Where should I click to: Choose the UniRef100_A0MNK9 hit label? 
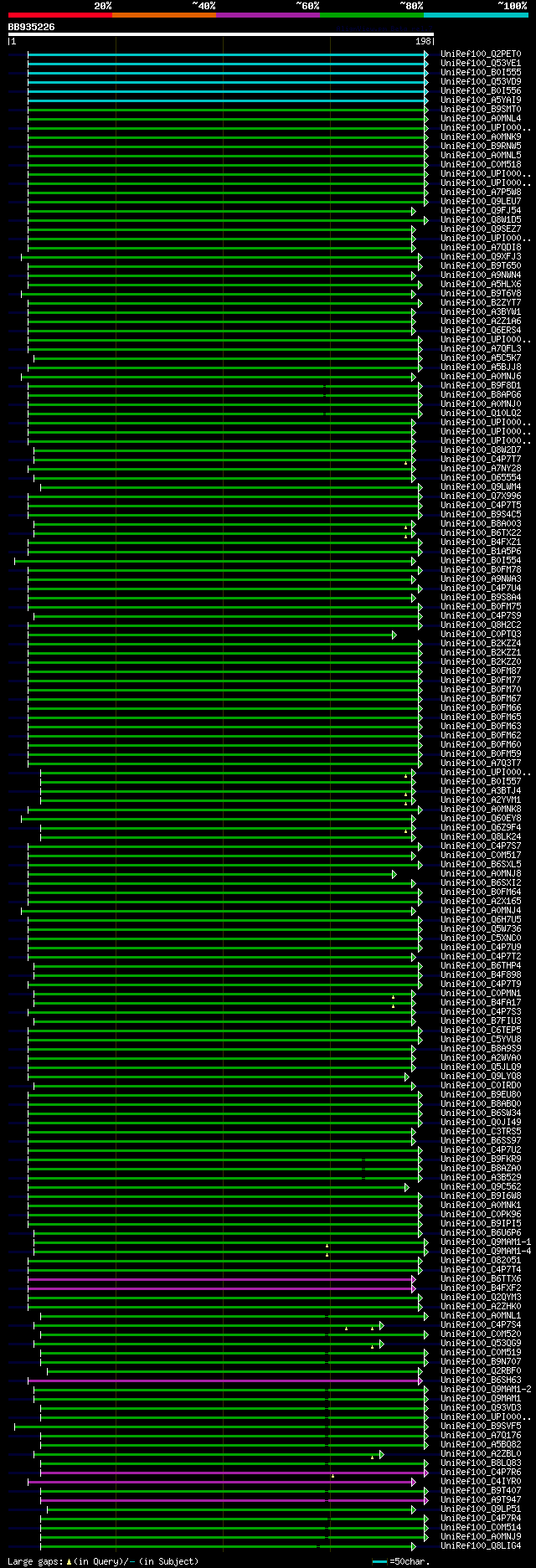[481, 136]
